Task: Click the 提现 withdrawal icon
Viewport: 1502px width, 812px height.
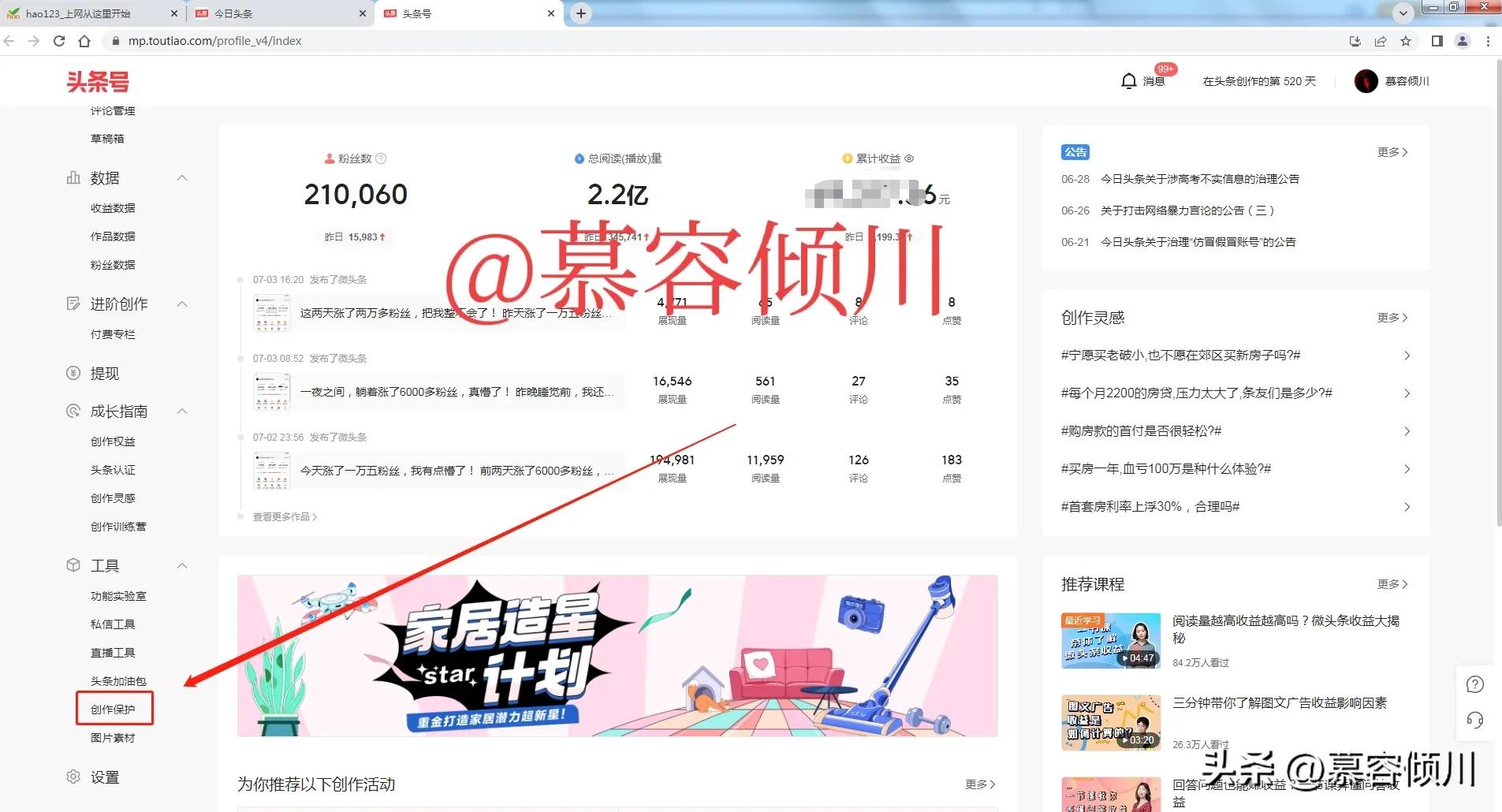Action: click(72, 372)
